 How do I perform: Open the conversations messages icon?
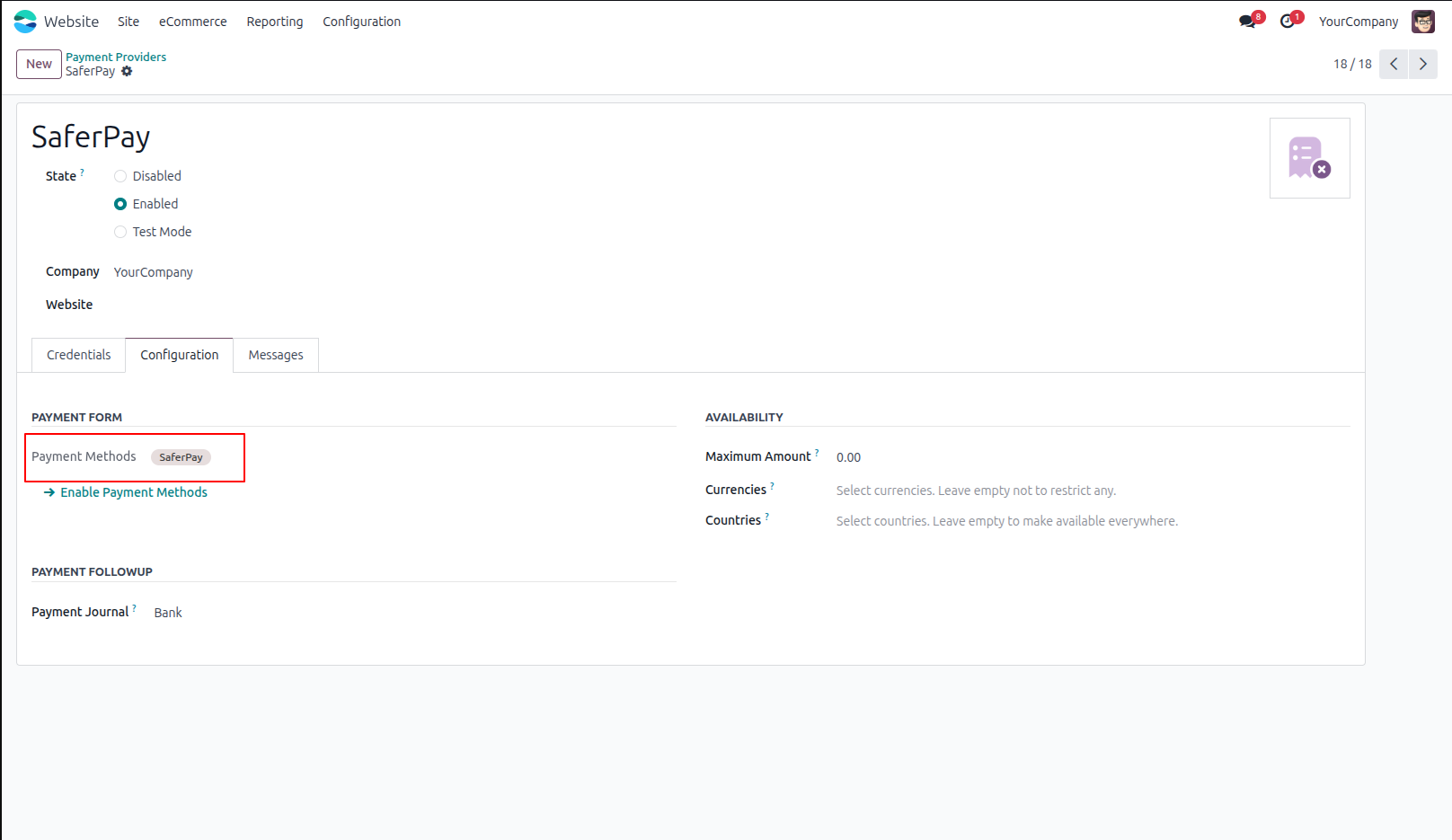click(1247, 22)
